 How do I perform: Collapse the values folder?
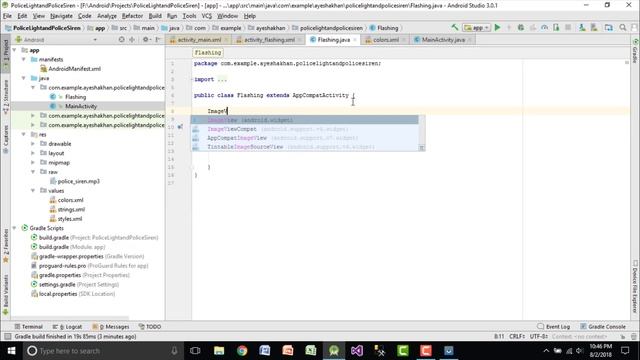click(33, 191)
